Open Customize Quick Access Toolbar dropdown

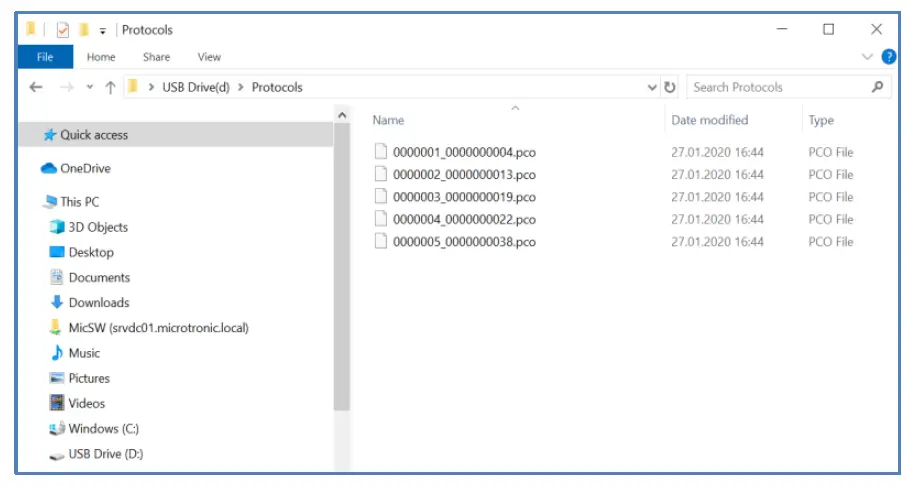[102, 31]
